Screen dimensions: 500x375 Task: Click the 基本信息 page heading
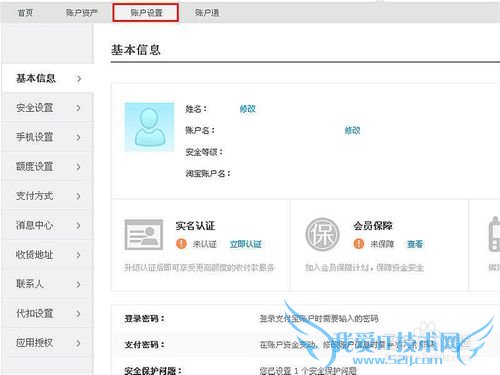click(x=136, y=50)
